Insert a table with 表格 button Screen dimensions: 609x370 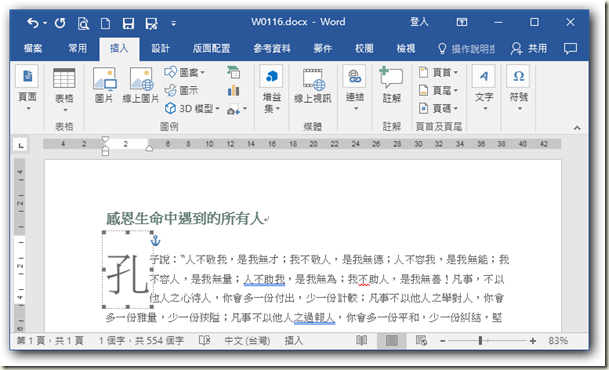tap(64, 90)
